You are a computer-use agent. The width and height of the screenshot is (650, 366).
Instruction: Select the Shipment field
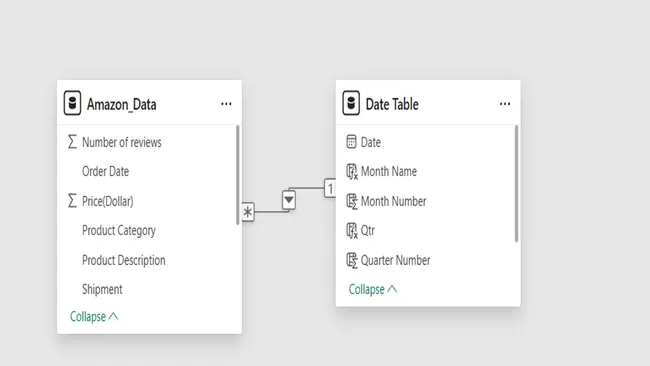pos(102,289)
